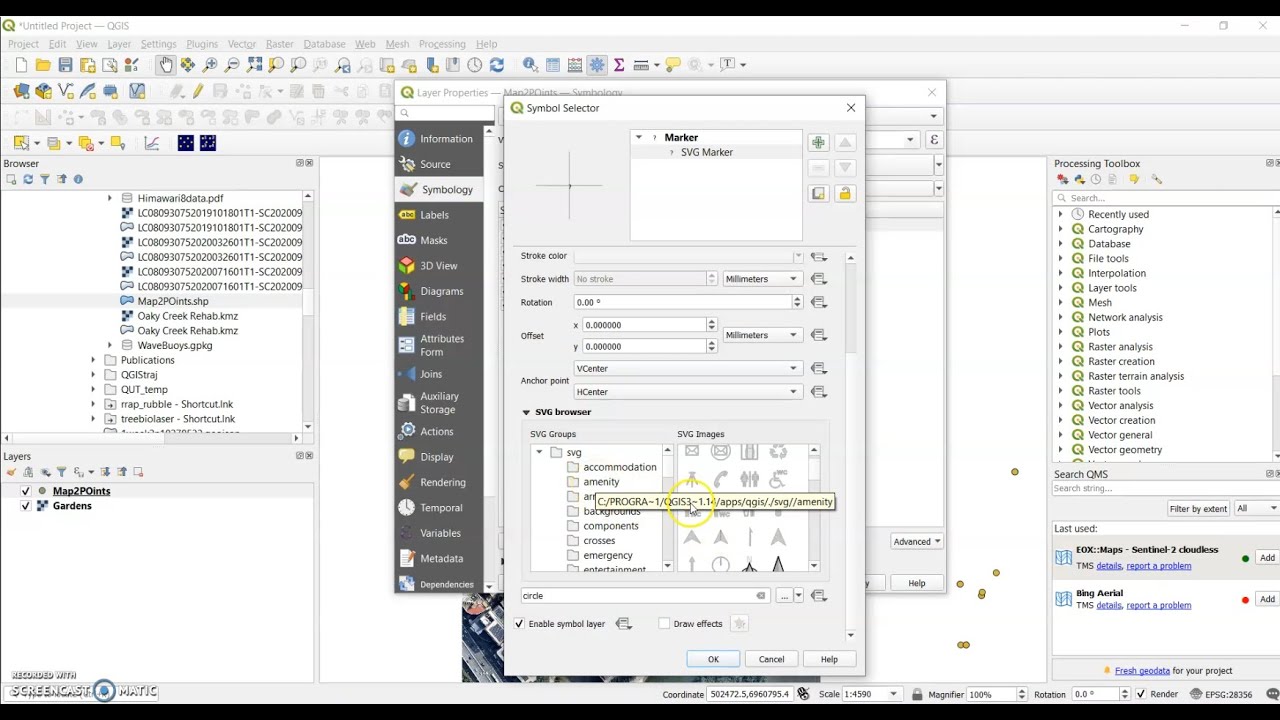Click the Filter by extent button
This screenshot has width=1280, height=720.
pos(1198,509)
